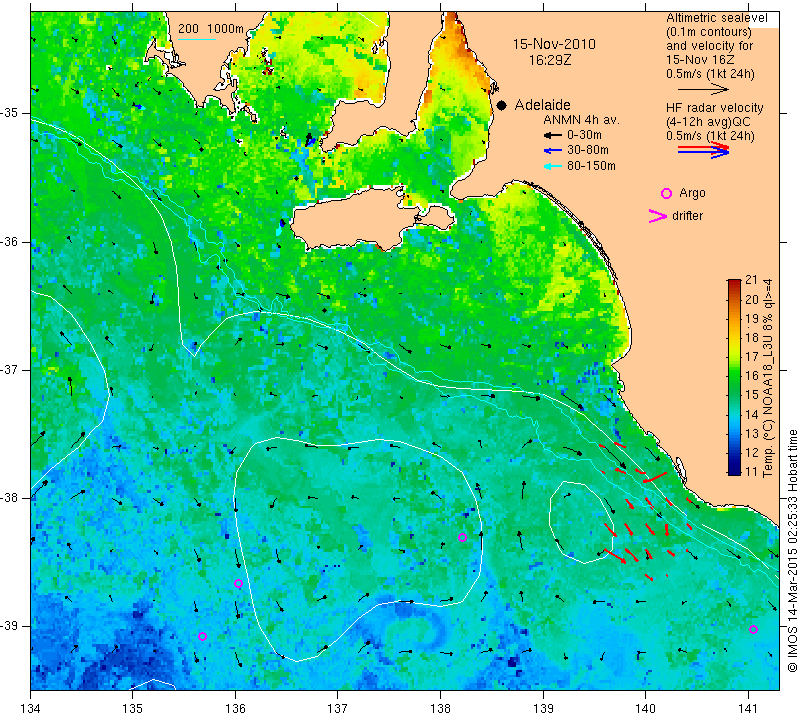Click the green 16°C region of the colorbar
Screen dimensions: 800x720
(734, 376)
